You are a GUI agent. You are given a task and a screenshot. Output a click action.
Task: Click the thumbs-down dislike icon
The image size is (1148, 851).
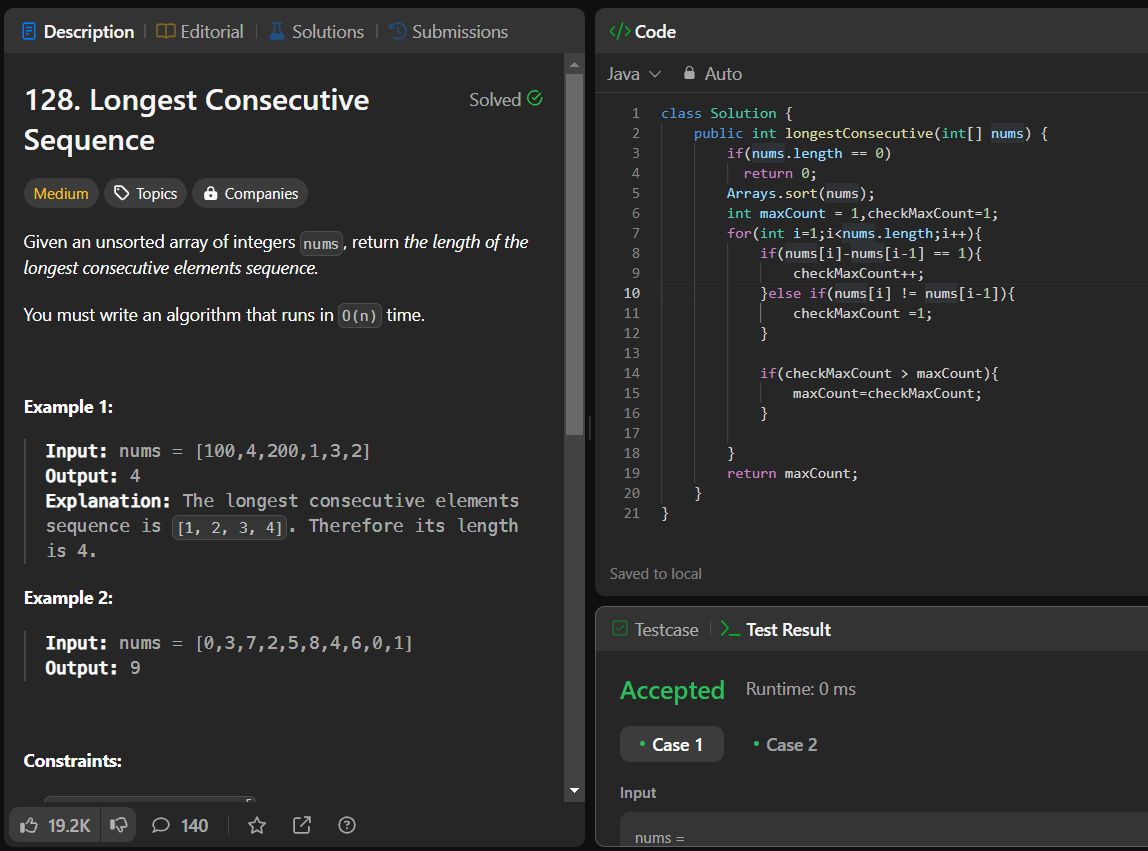click(118, 825)
